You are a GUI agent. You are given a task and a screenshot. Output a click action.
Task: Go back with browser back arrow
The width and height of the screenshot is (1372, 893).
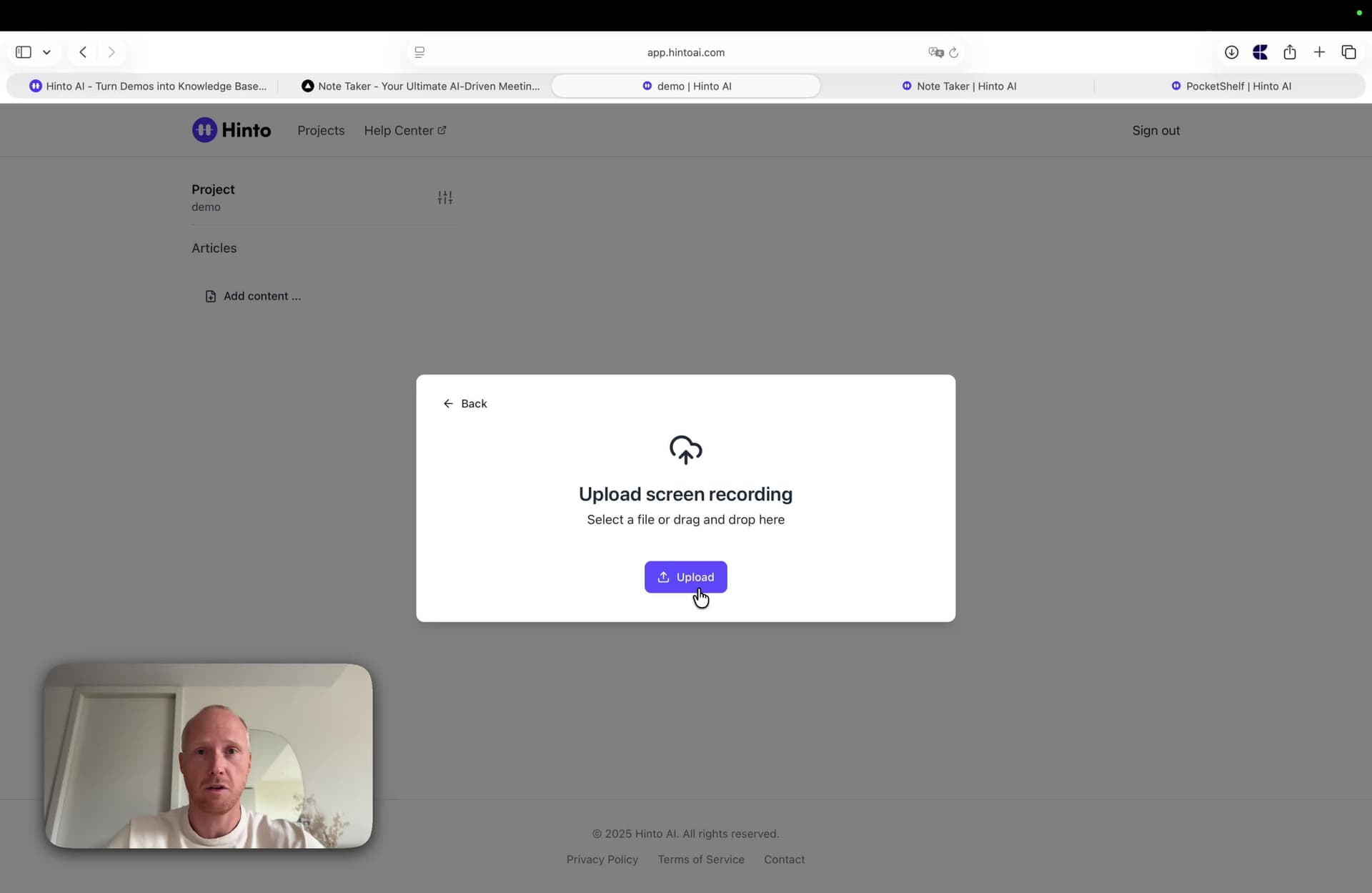(83, 52)
